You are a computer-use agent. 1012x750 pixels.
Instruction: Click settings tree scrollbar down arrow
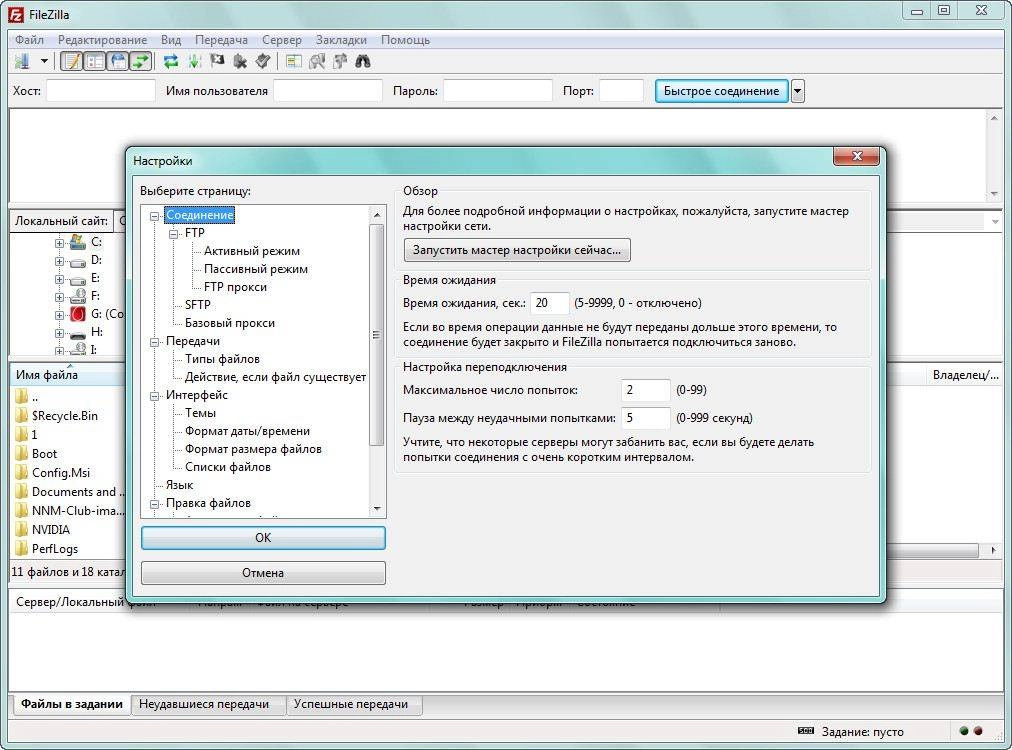(377, 509)
